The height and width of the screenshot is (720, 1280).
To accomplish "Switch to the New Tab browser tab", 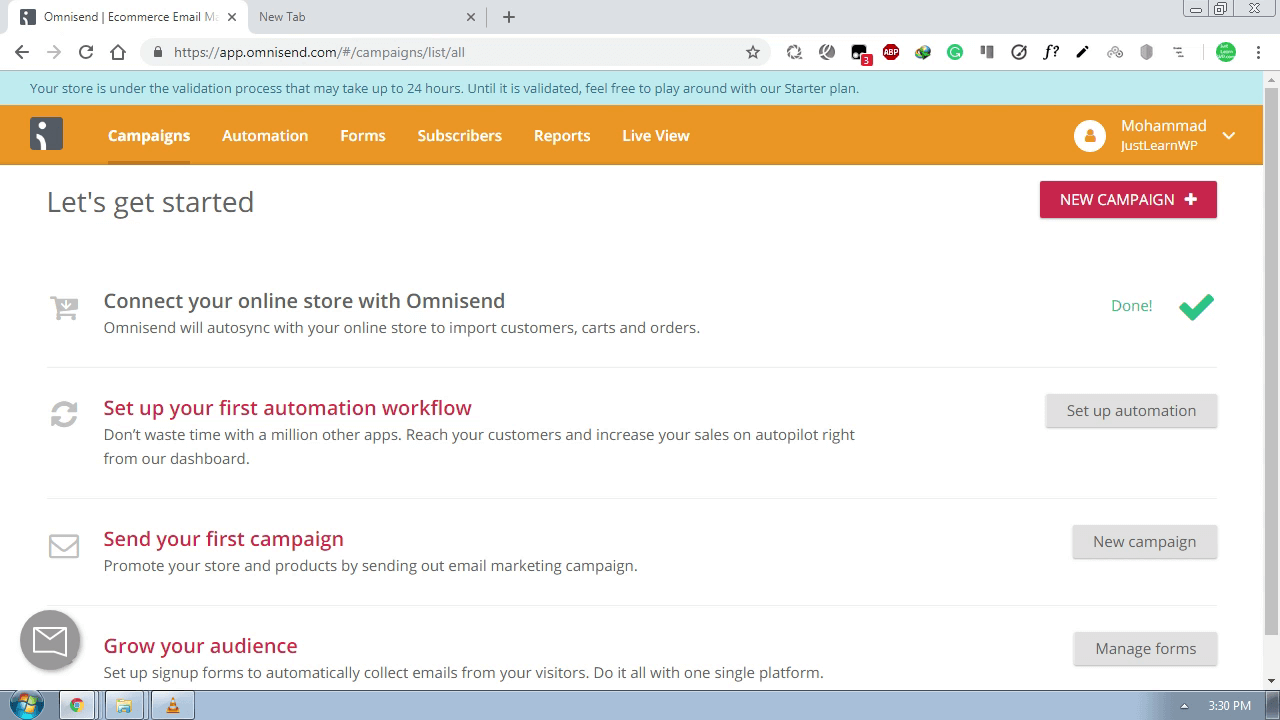I will pos(365,17).
